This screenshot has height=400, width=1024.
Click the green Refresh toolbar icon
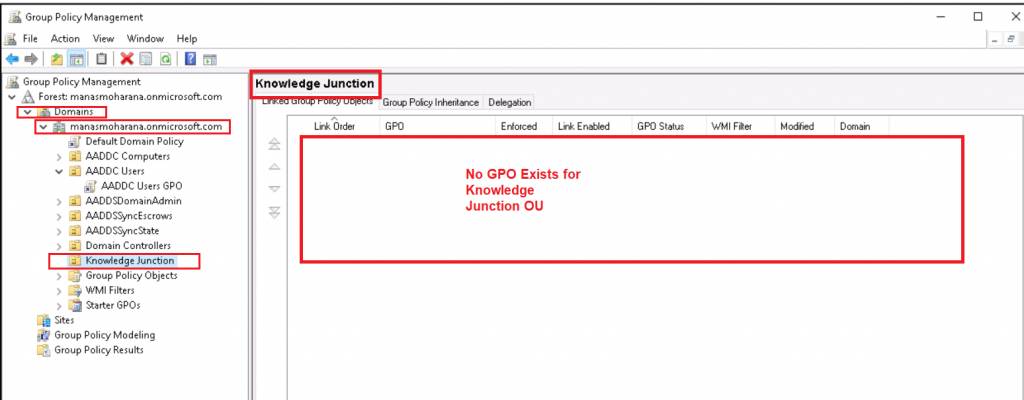[x=164, y=59]
